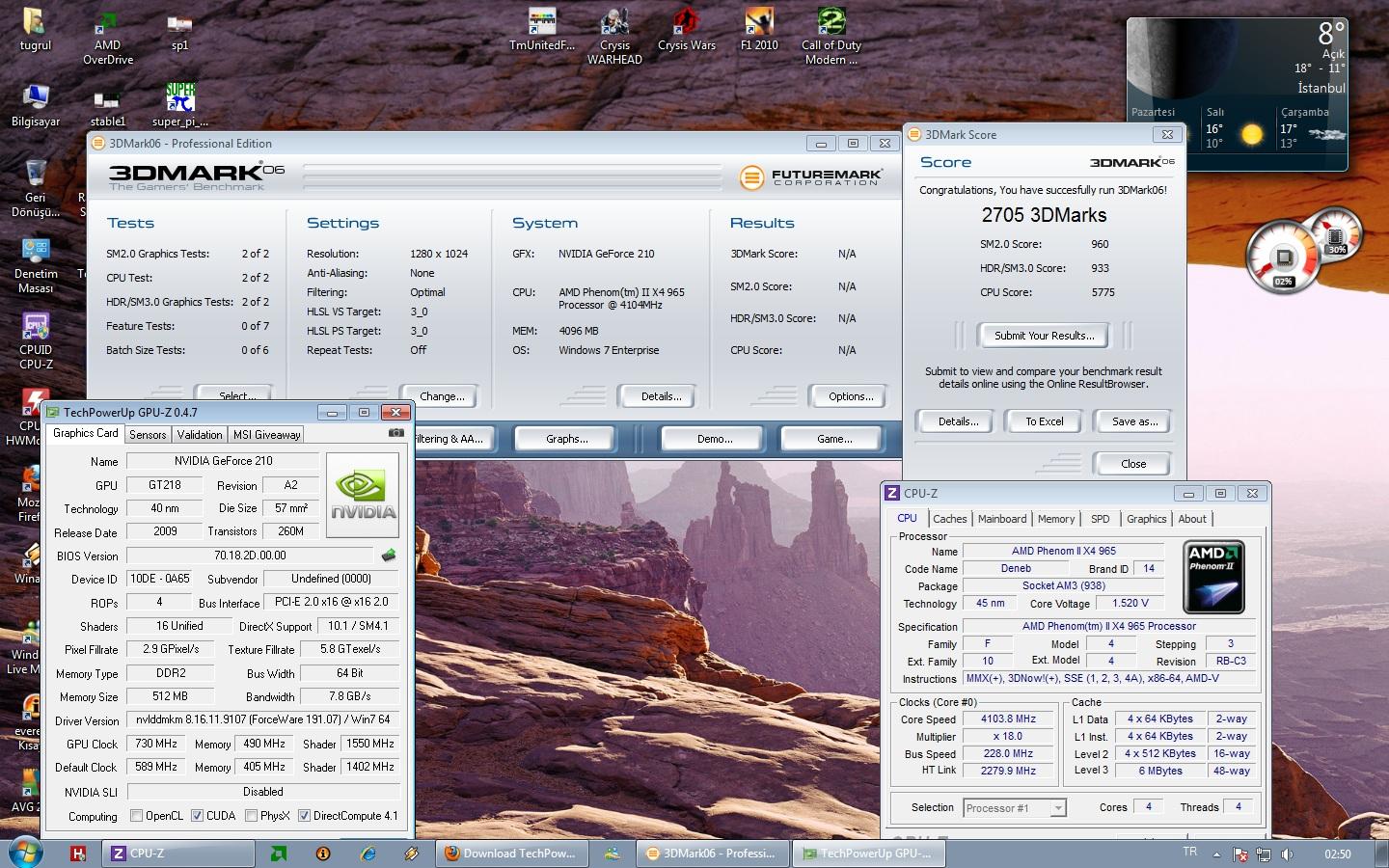Viewport: 1389px width, 868px height.
Task: Toggle CUDA checkbox in GPU-Z
Action: (x=197, y=816)
